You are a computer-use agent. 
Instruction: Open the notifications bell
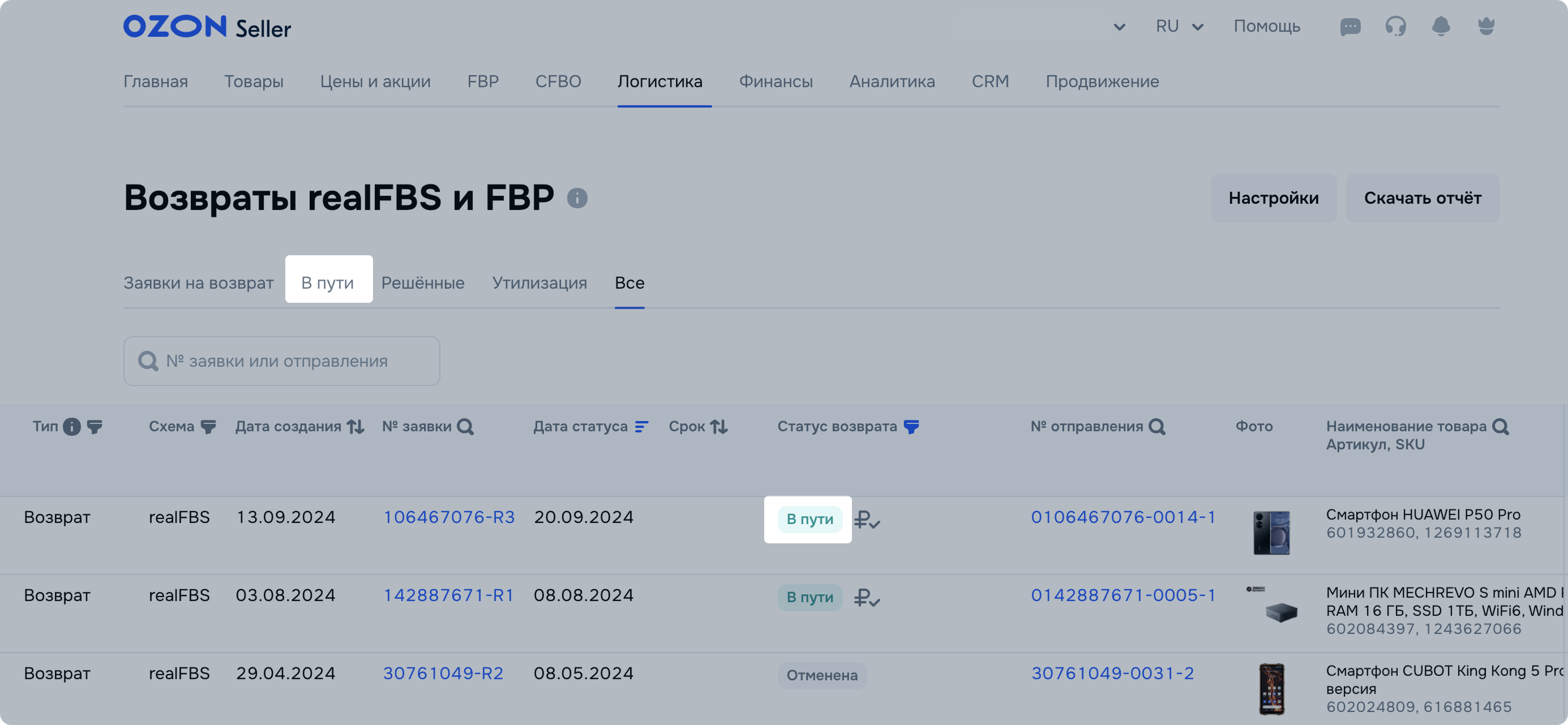(1440, 27)
